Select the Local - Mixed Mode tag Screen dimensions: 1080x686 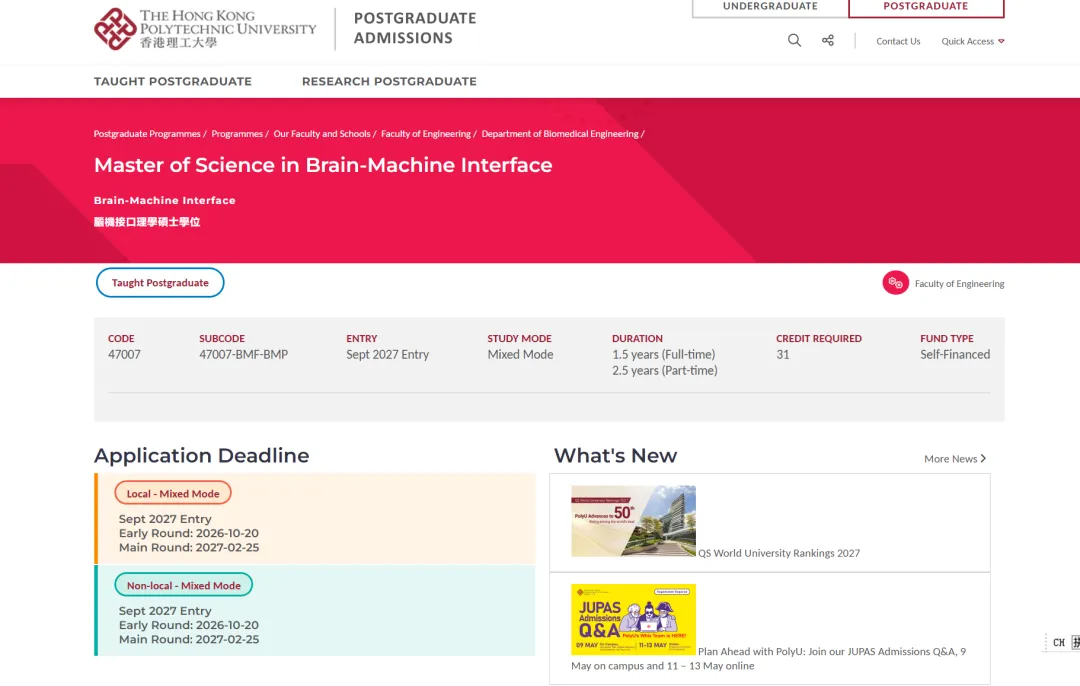pos(173,493)
